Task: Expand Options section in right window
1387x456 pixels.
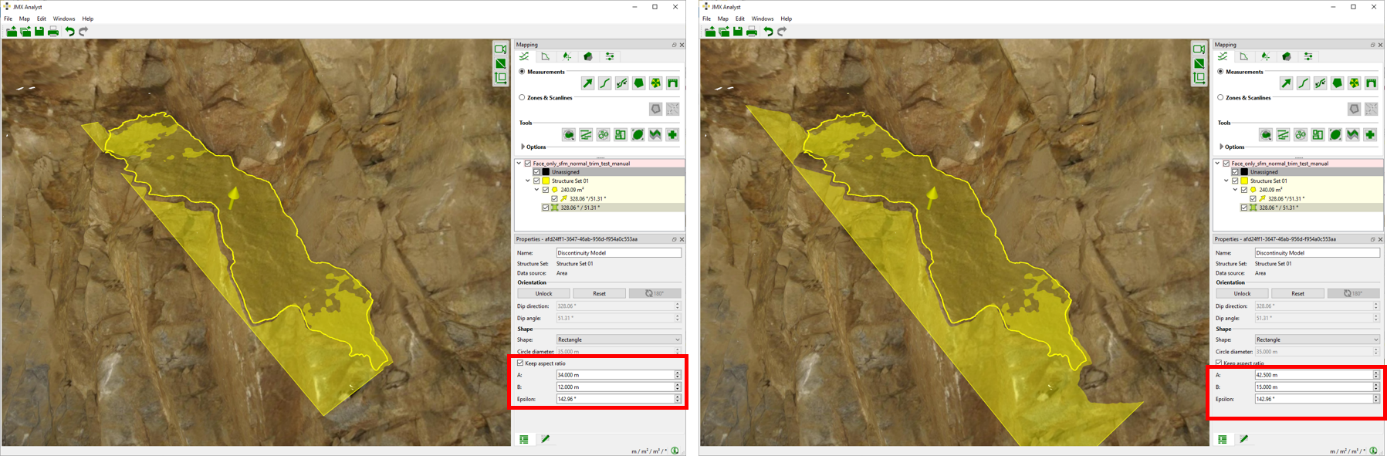Action: [1220, 147]
